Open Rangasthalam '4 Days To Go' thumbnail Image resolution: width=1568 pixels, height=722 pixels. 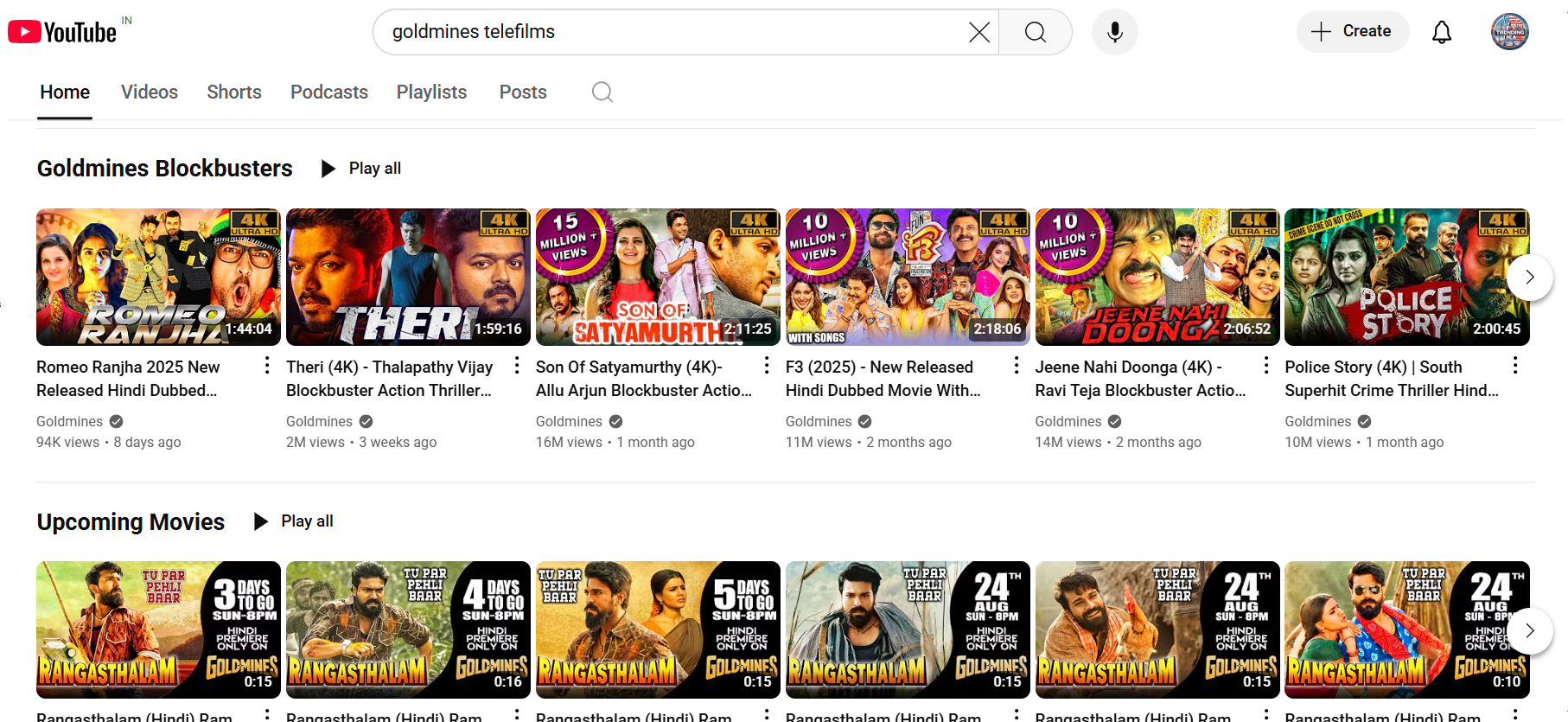pos(408,630)
